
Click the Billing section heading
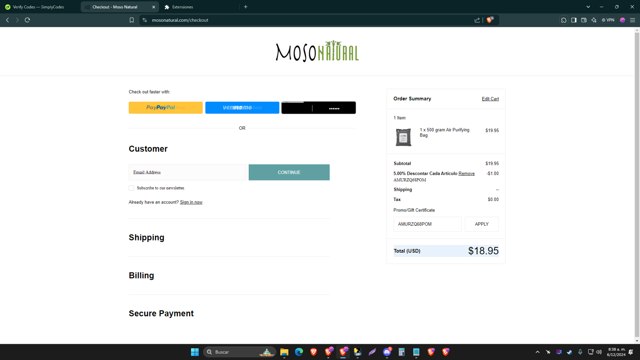tap(141, 276)
